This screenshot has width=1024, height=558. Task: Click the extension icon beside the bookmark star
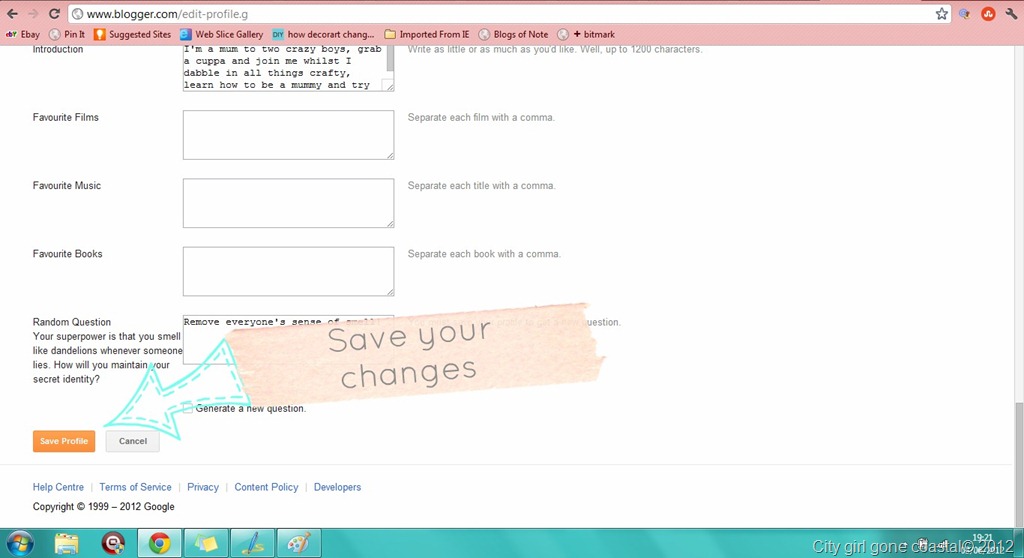coord(965,14)
